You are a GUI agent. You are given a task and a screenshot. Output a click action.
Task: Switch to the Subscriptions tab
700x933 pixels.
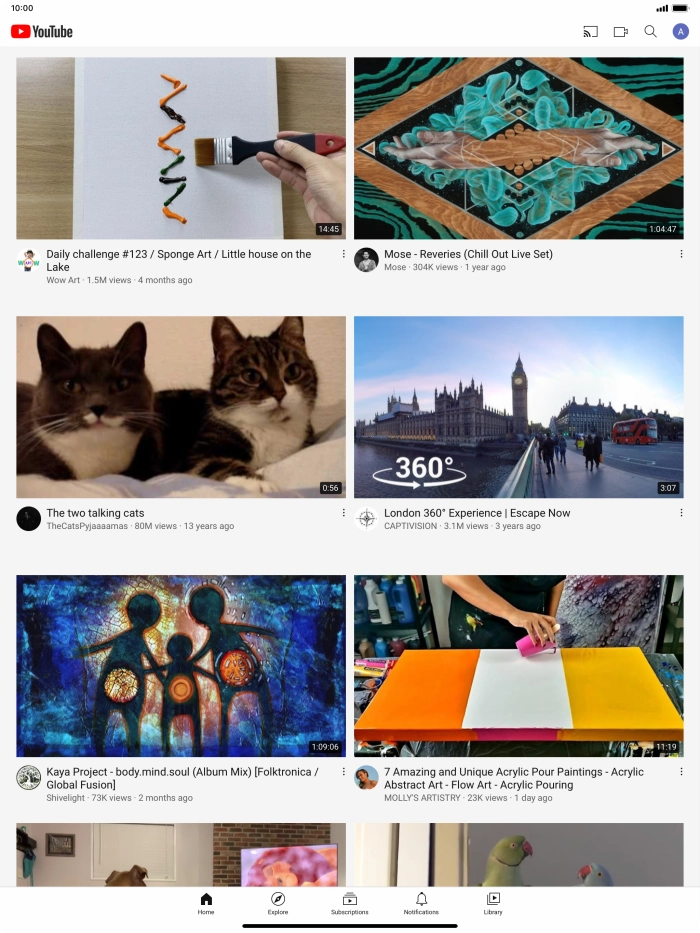pos(349,903)
